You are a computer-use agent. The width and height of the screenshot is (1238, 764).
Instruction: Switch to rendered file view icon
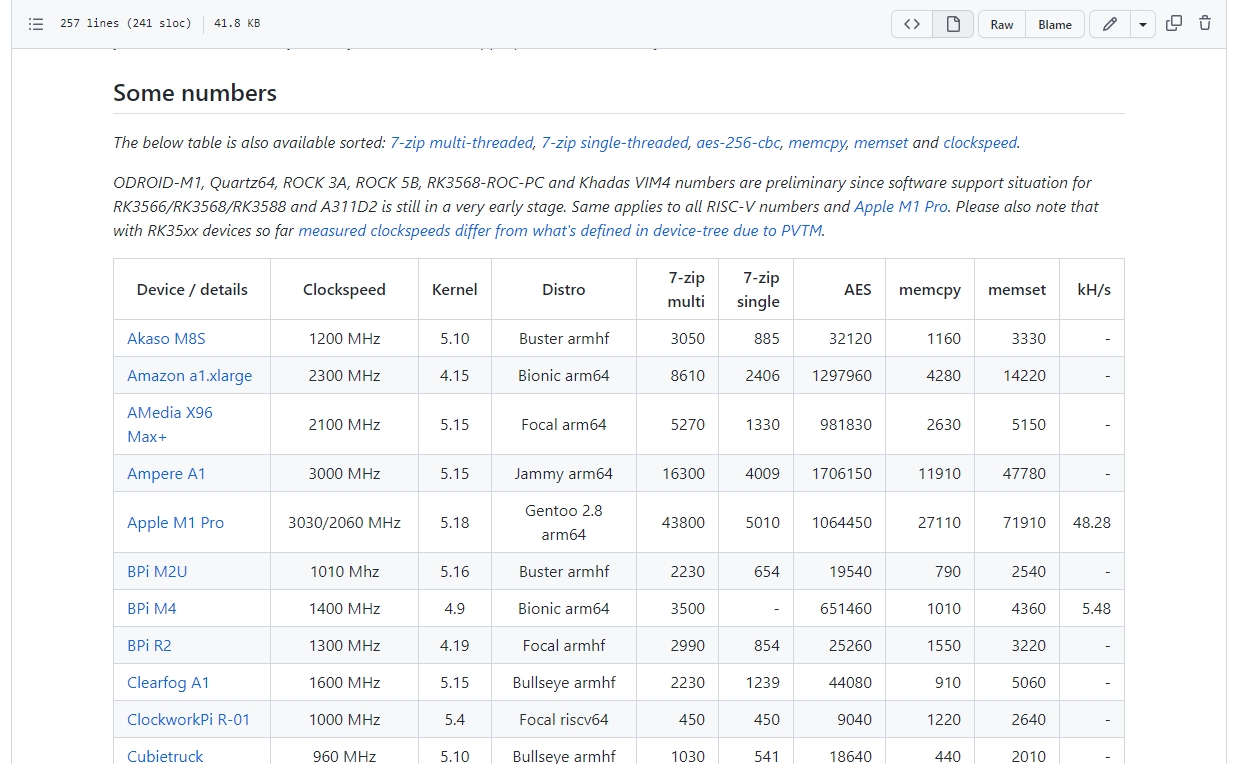953,24
